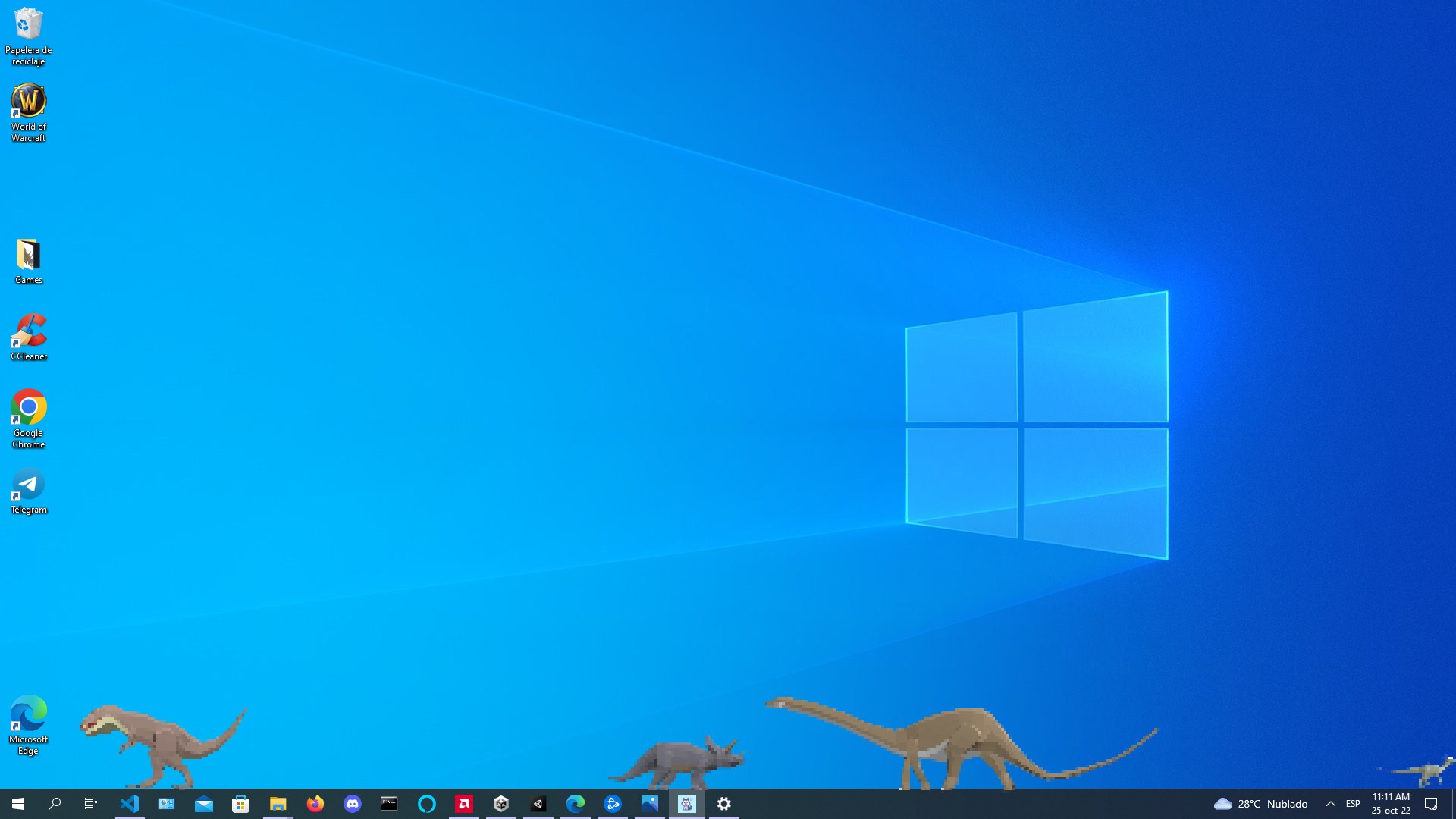Open the Command Prompt taskbar icon
This screenshot has height=819, width=1456.
(x=389, y=804)
